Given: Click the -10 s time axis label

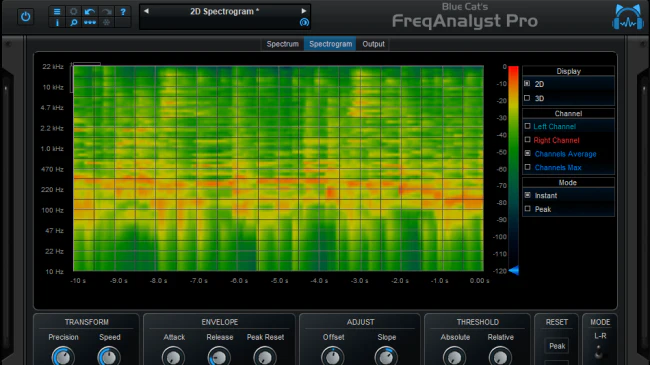Looking at the screenshot, I should (78, 281).
